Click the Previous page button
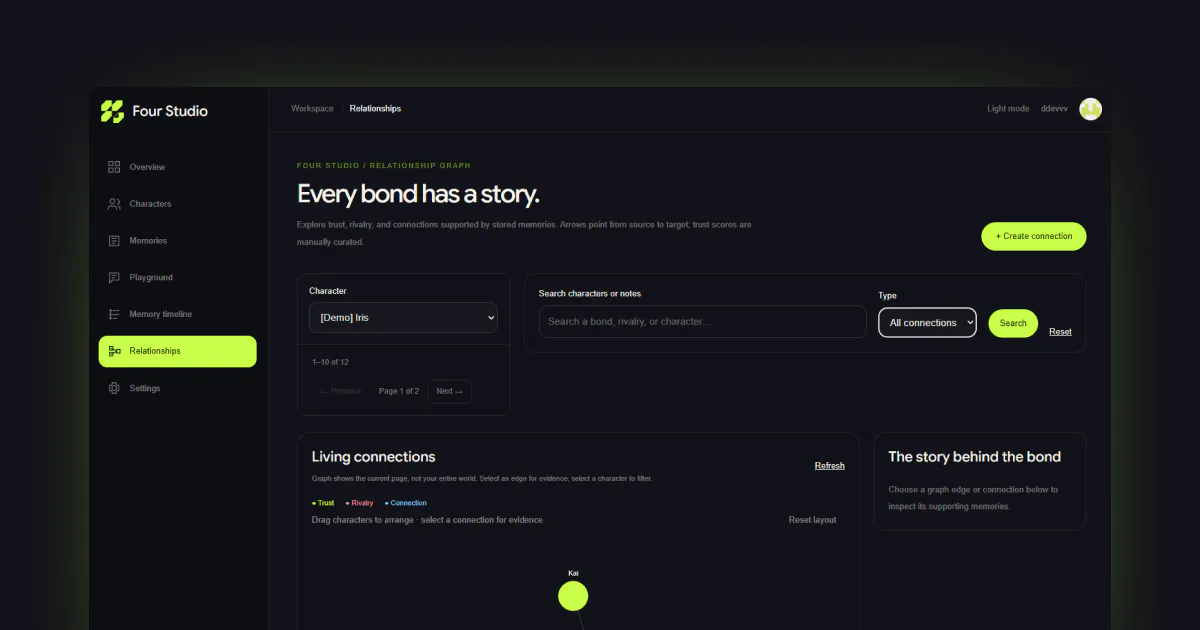Screen dimensions: 1200x630 point(341,391)
